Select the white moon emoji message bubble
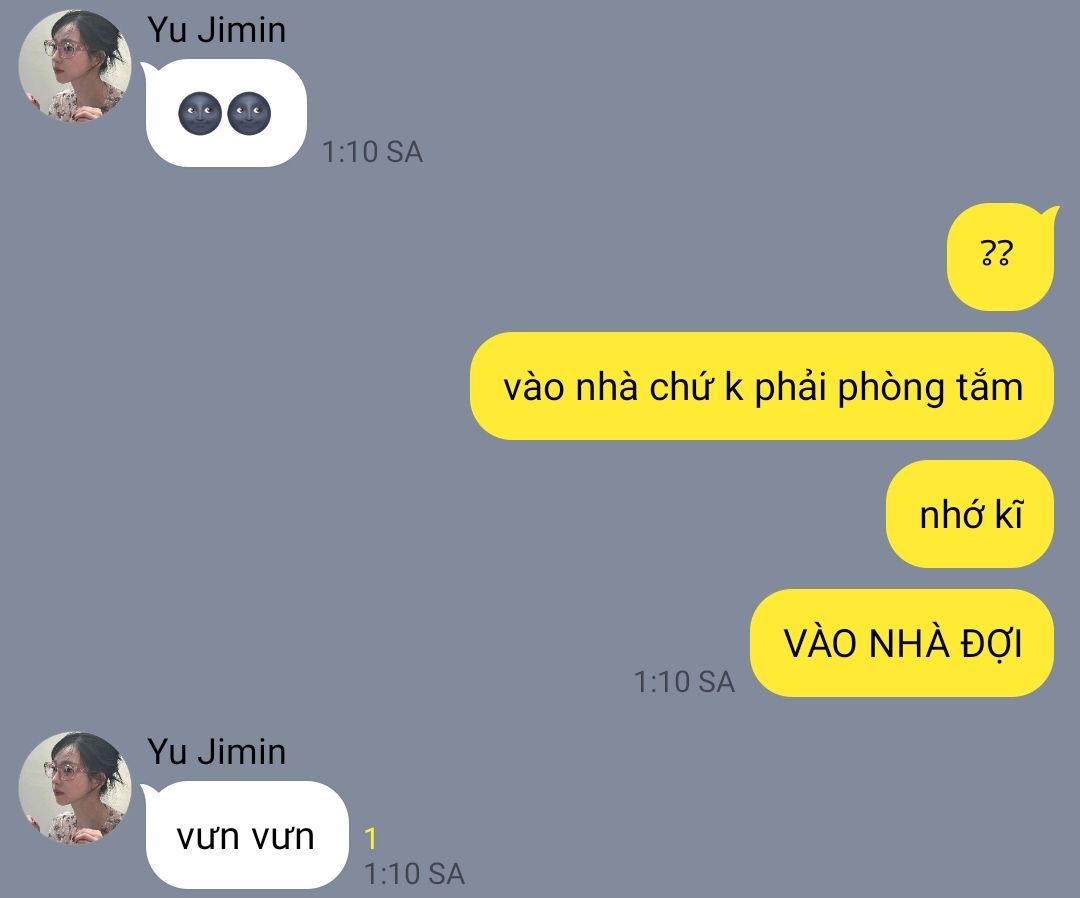Image resolution: width=1080 pixels, height=898 pixels. (226, 113)
